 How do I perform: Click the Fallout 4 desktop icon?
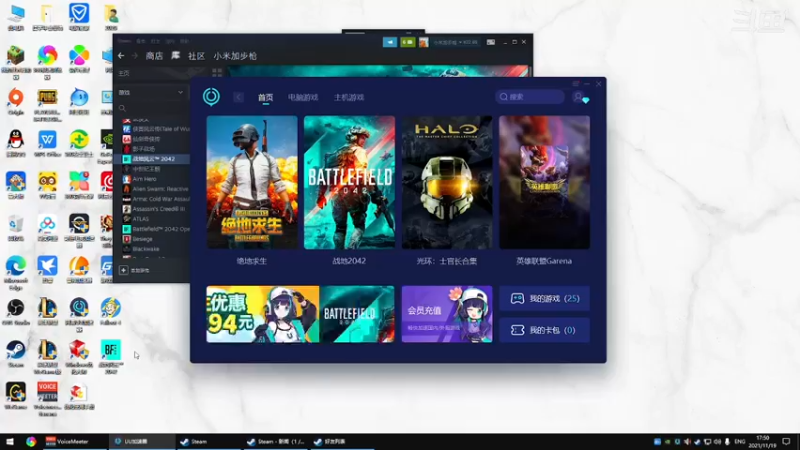pyautogui.click(x=111, y=312)
